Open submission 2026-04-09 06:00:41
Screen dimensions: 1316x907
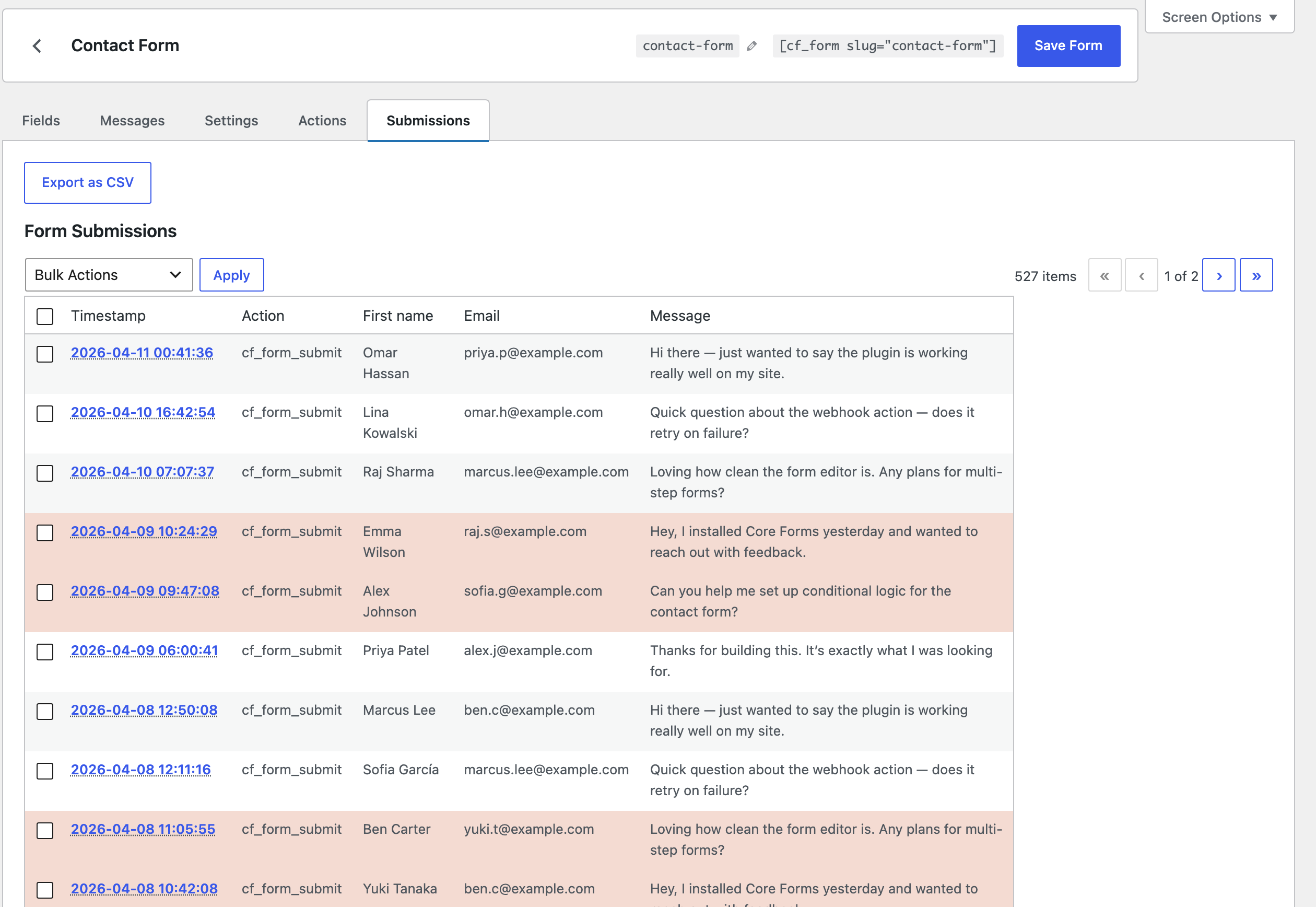[x=144, y=652]
